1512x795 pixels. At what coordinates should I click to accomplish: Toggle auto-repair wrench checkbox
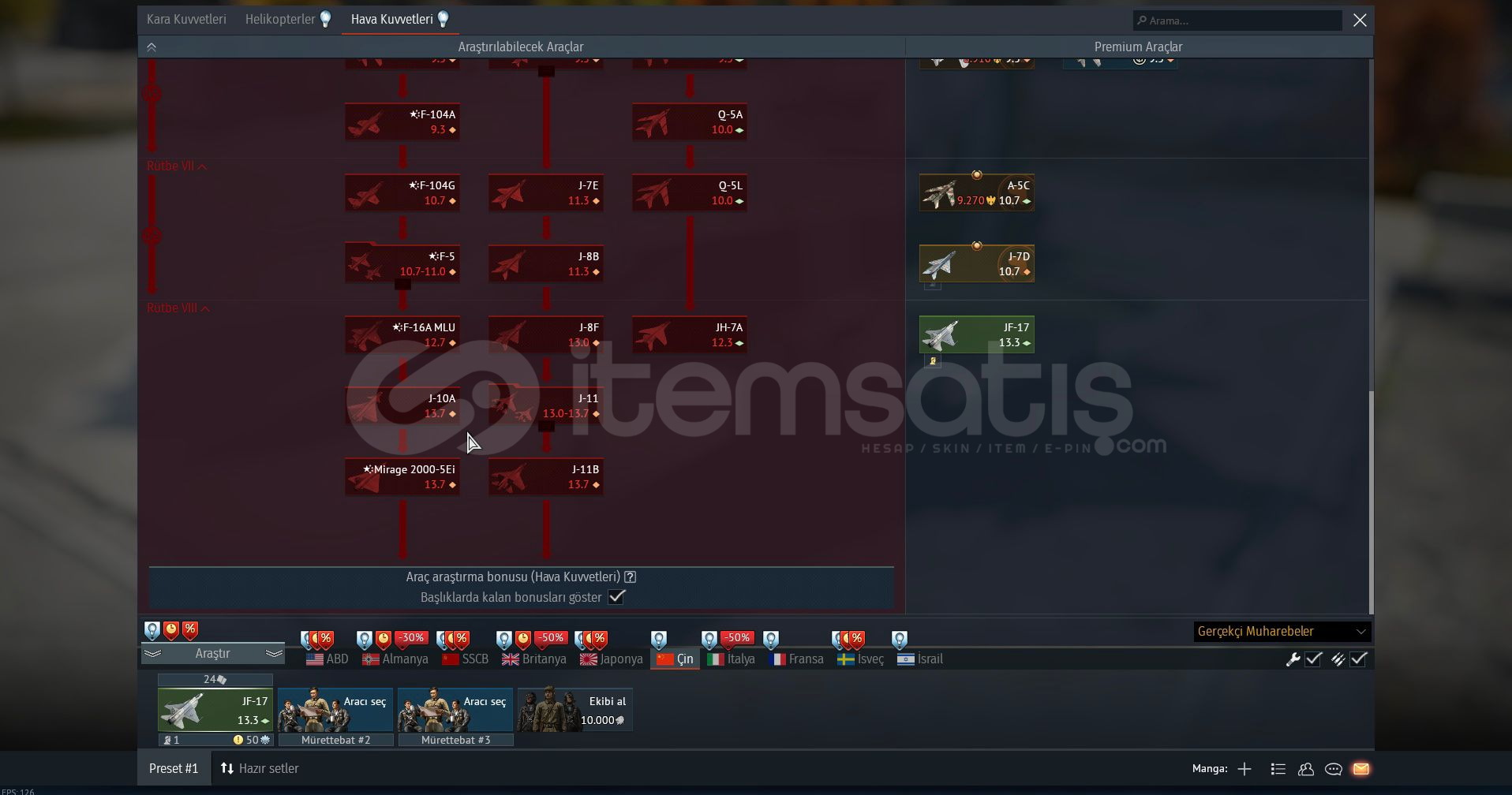(1313, 659)
